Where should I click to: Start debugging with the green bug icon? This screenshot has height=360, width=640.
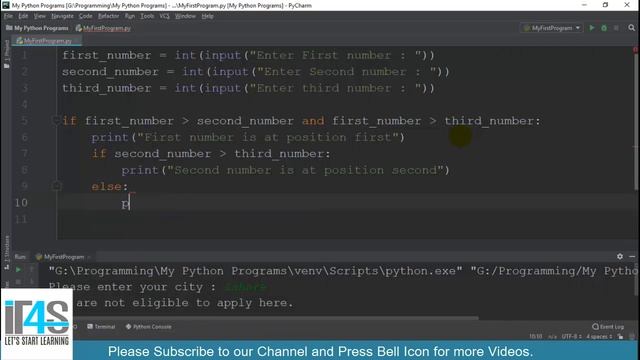[x=604, y=28]
